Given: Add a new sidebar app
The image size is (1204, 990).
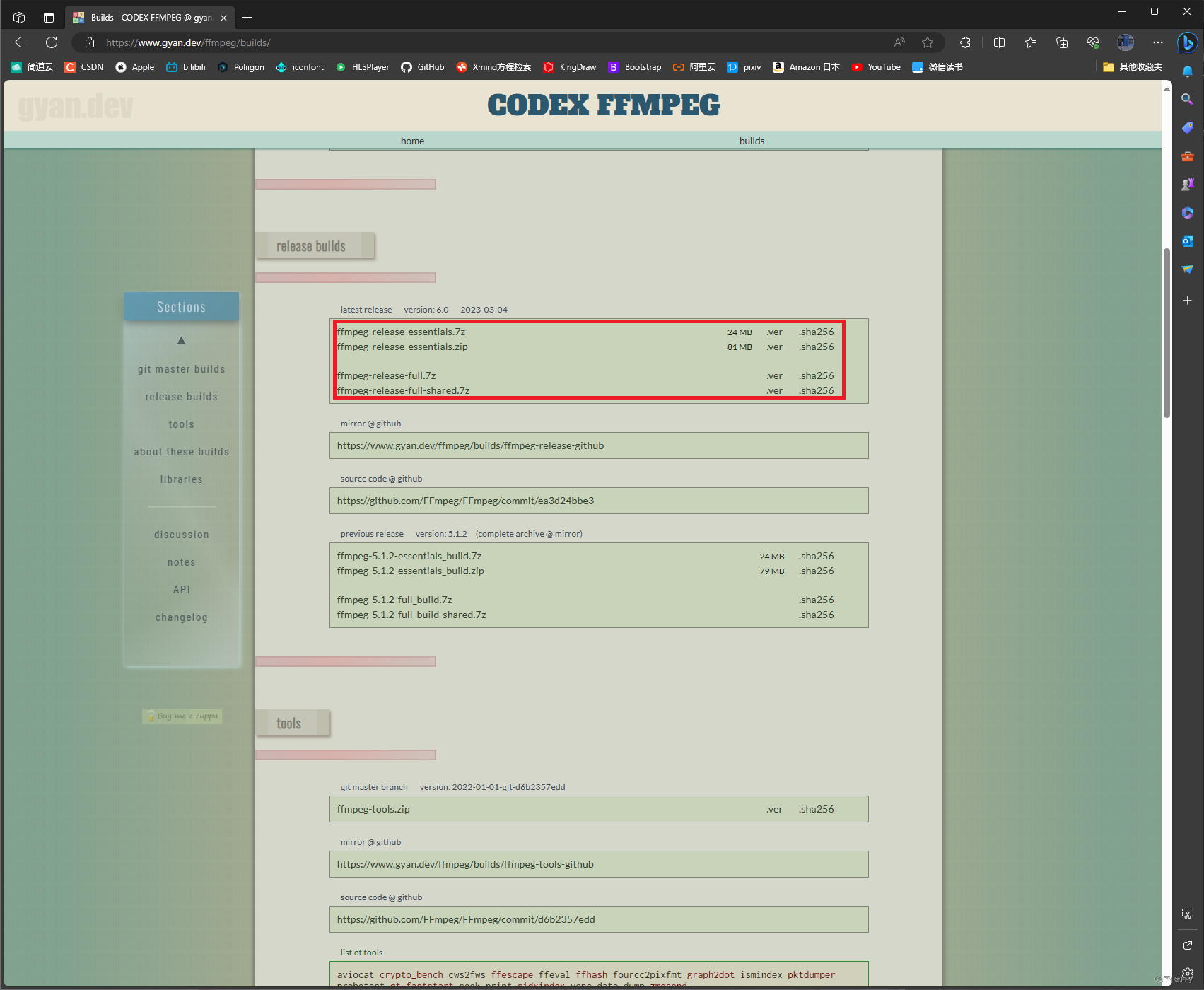Looking at the screenshot, I should pos(1188,301).
